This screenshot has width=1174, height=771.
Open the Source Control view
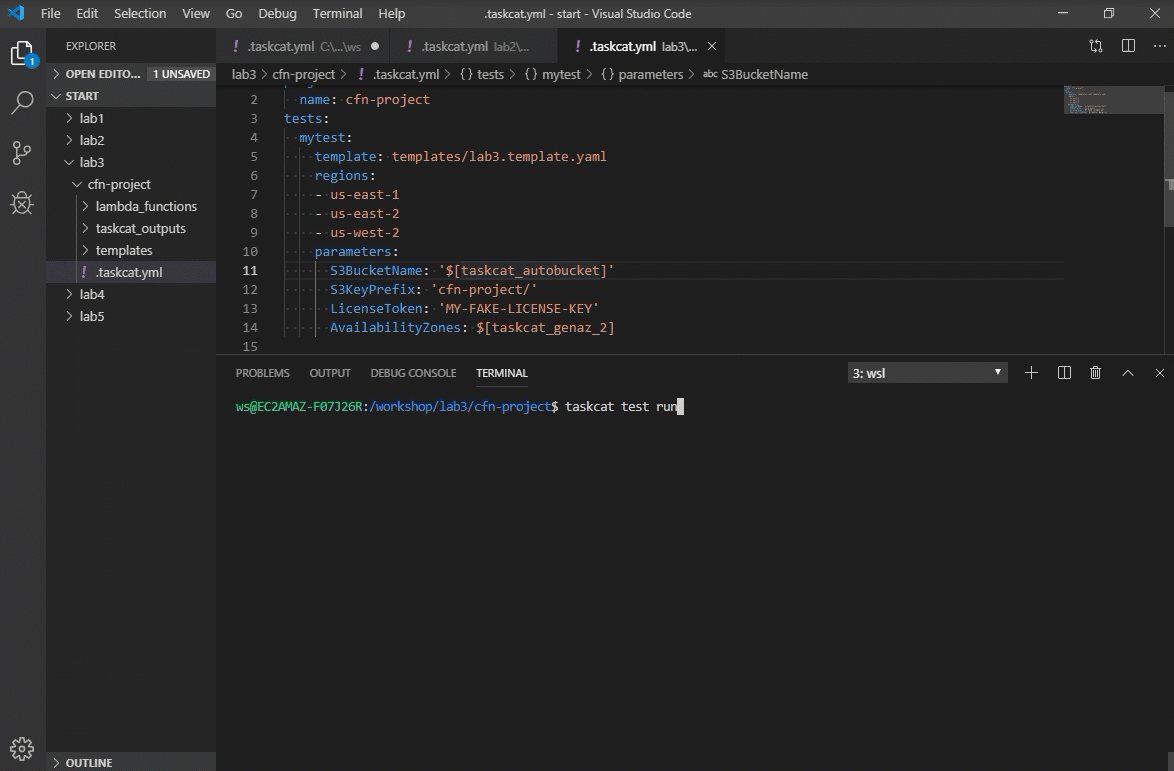click(22, 153)
